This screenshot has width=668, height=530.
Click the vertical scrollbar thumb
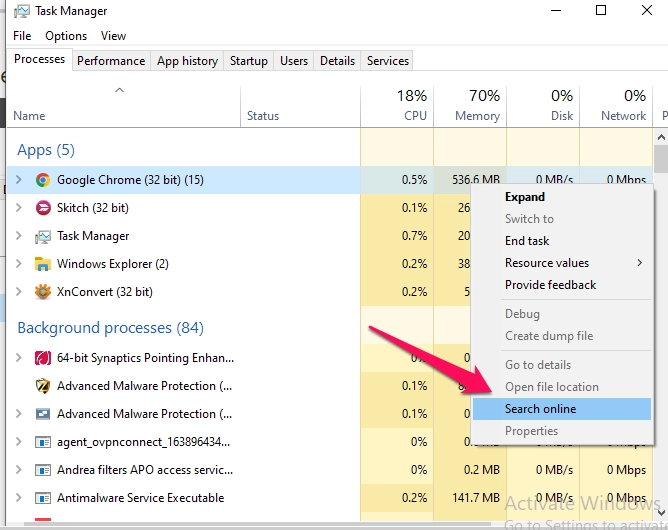(x=661, y=159)
